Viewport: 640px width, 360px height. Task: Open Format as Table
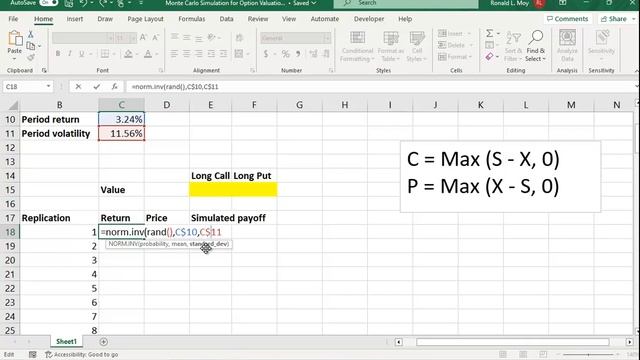[391, 47]
